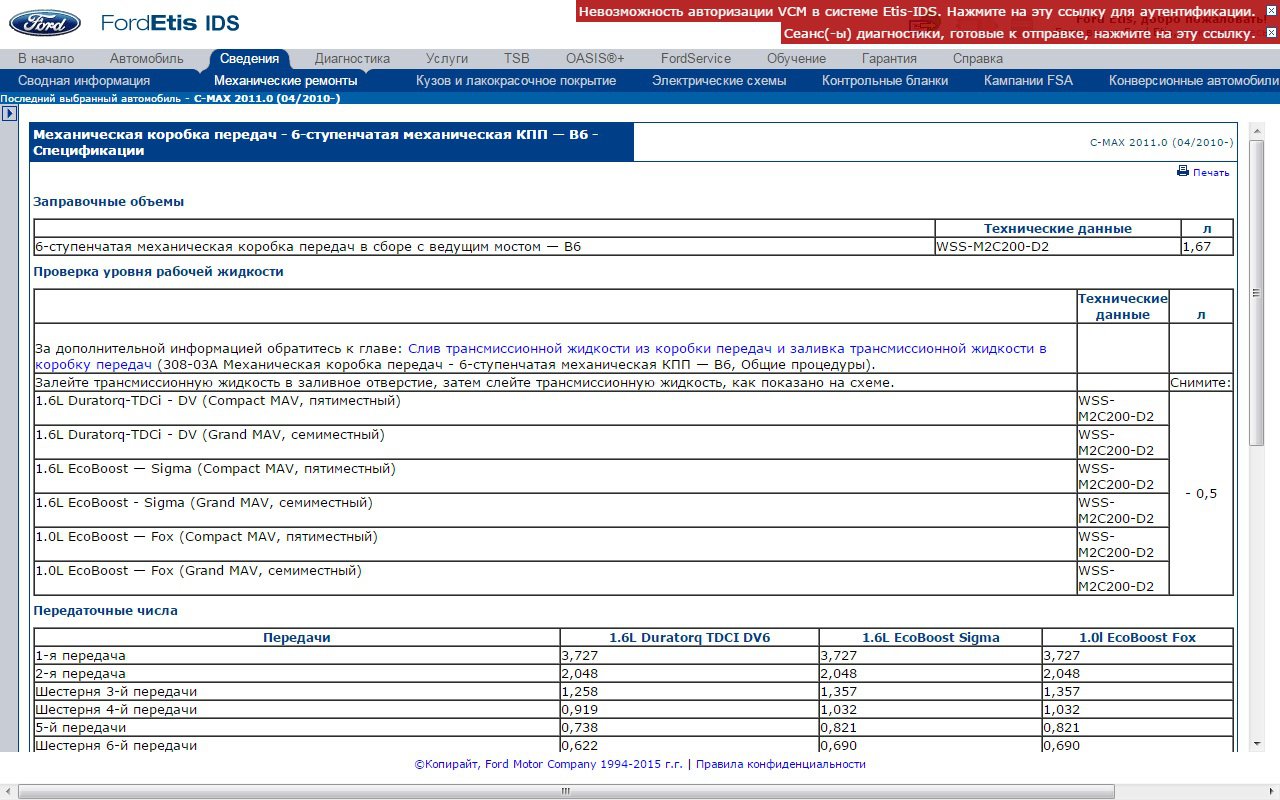The width and height of the screenshot is (1280, 800).
Task: Click the 1.6L EcoBoost Sigma column header
Action: pos(931,637)
